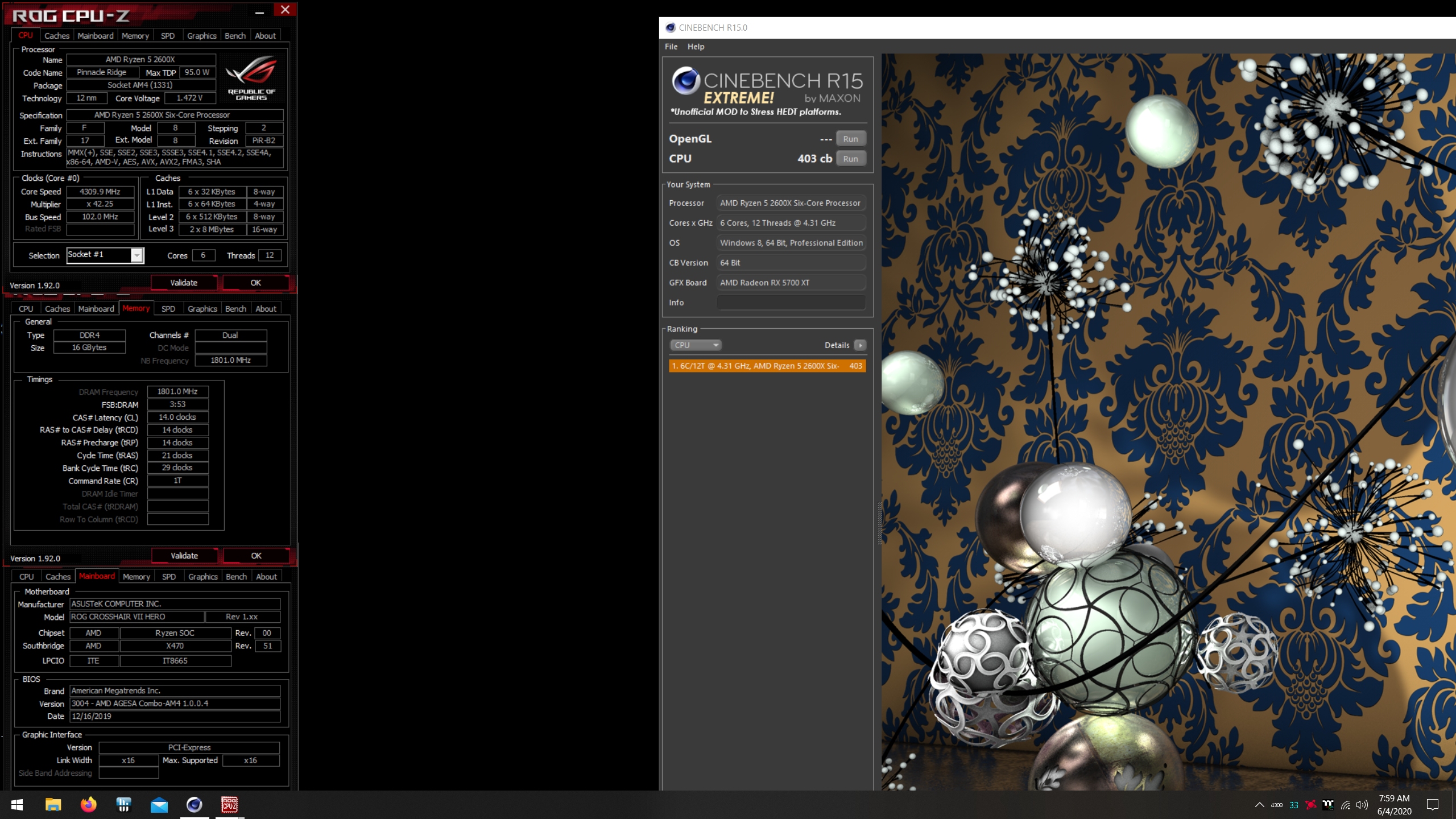Click the empty Info field in Cinebench
The image size is (1456, 819).
(x=791, y=303)
